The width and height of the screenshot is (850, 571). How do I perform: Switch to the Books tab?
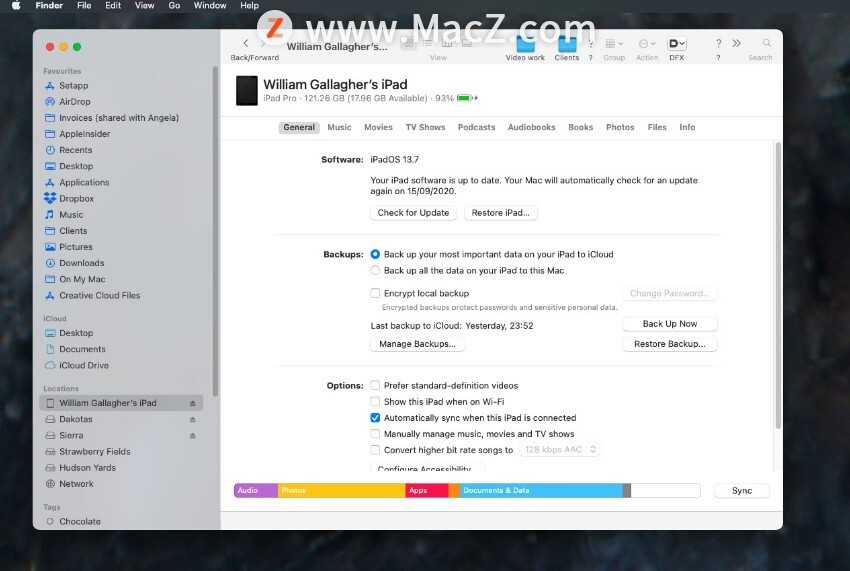(x=581, y=127)
